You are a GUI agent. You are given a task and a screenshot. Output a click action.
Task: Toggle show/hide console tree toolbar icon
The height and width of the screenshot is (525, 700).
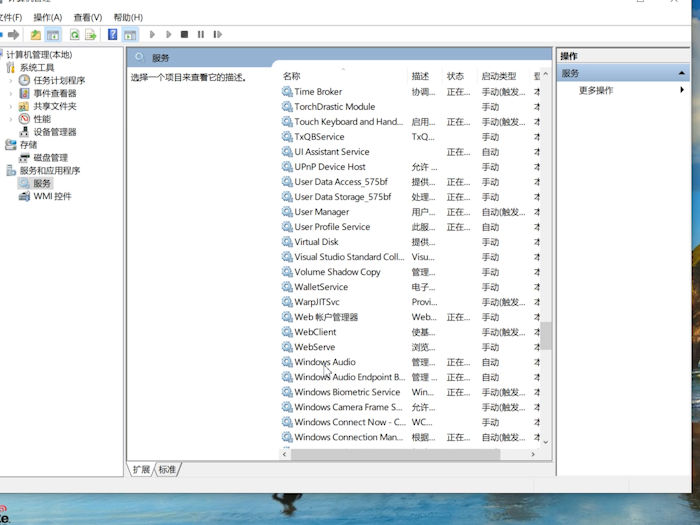coord(53,34)
